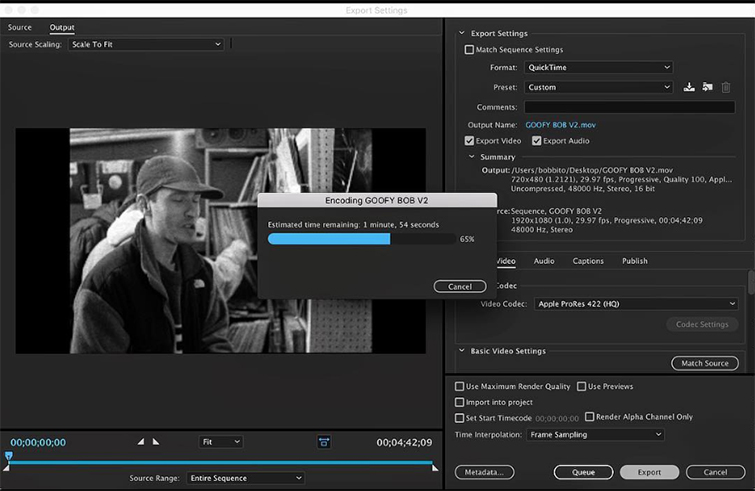This screenshot has height=491, width=755.
Task: Click the Import Preset icon
Action: [x=707, y=87]
